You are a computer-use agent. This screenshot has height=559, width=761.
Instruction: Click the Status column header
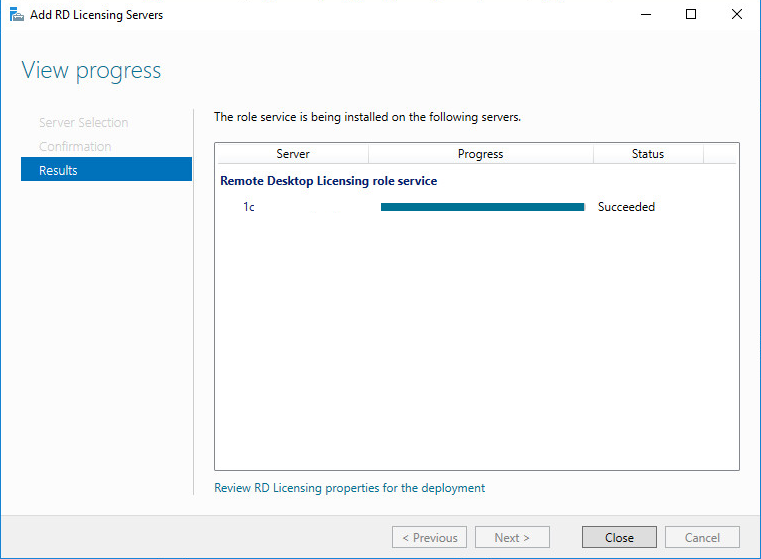(647, 154)
